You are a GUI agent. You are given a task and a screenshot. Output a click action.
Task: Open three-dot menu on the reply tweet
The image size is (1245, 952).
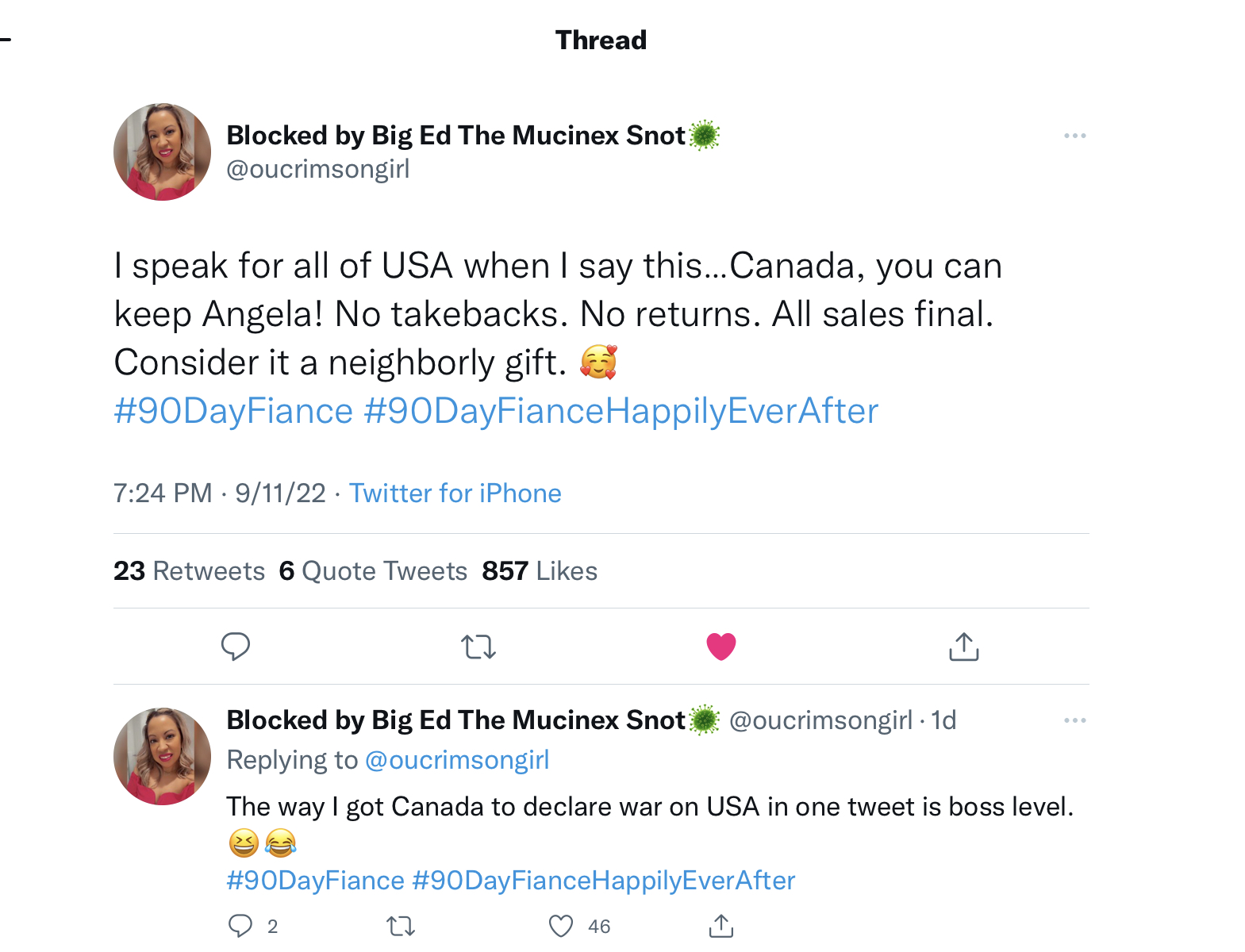(1074, 720)
